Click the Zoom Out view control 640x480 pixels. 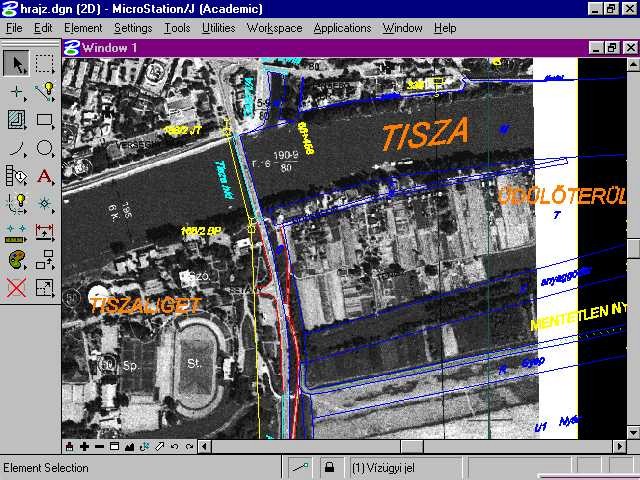[100, 446]
